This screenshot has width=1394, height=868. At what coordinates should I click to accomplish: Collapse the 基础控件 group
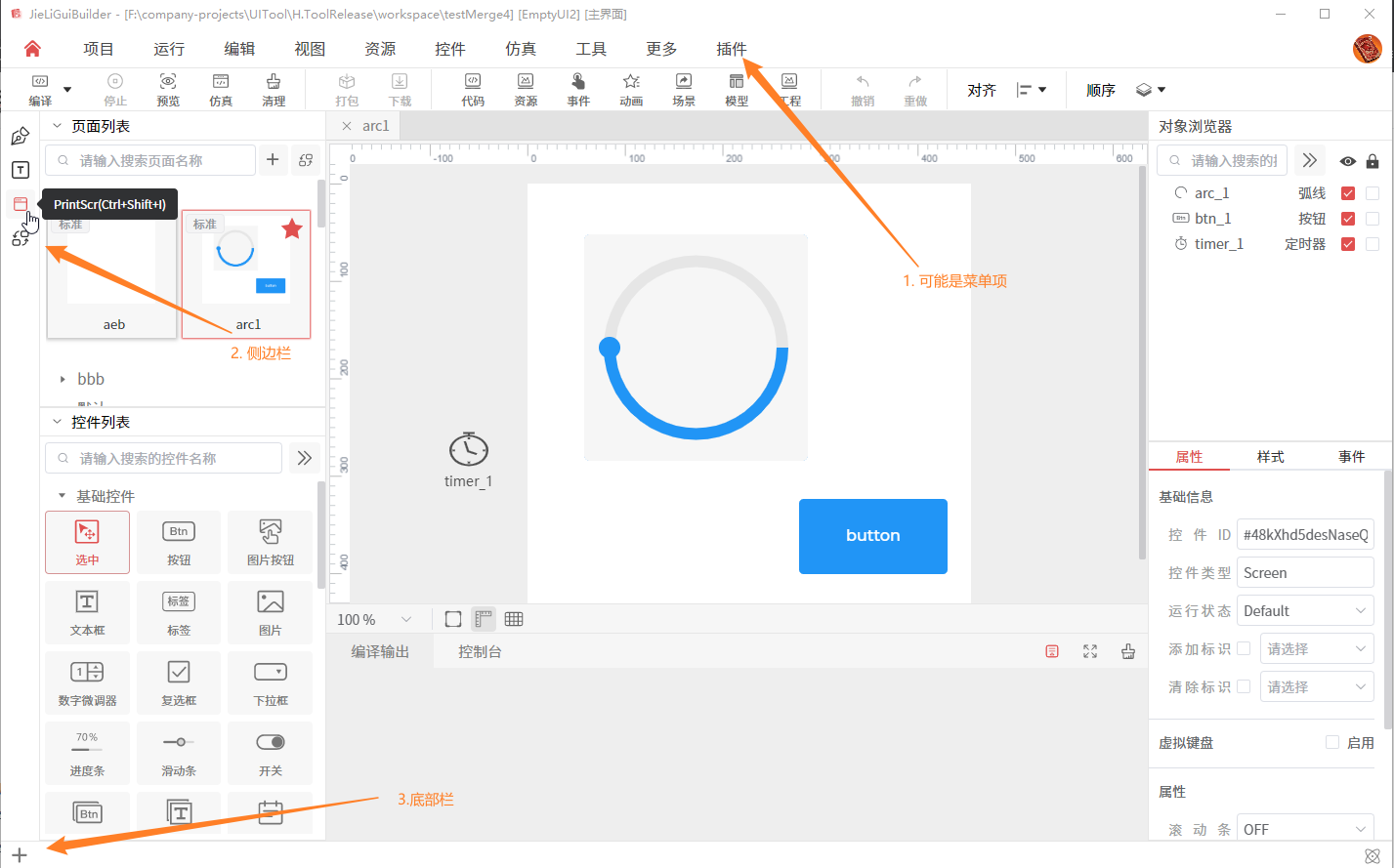tap(62, 496)
